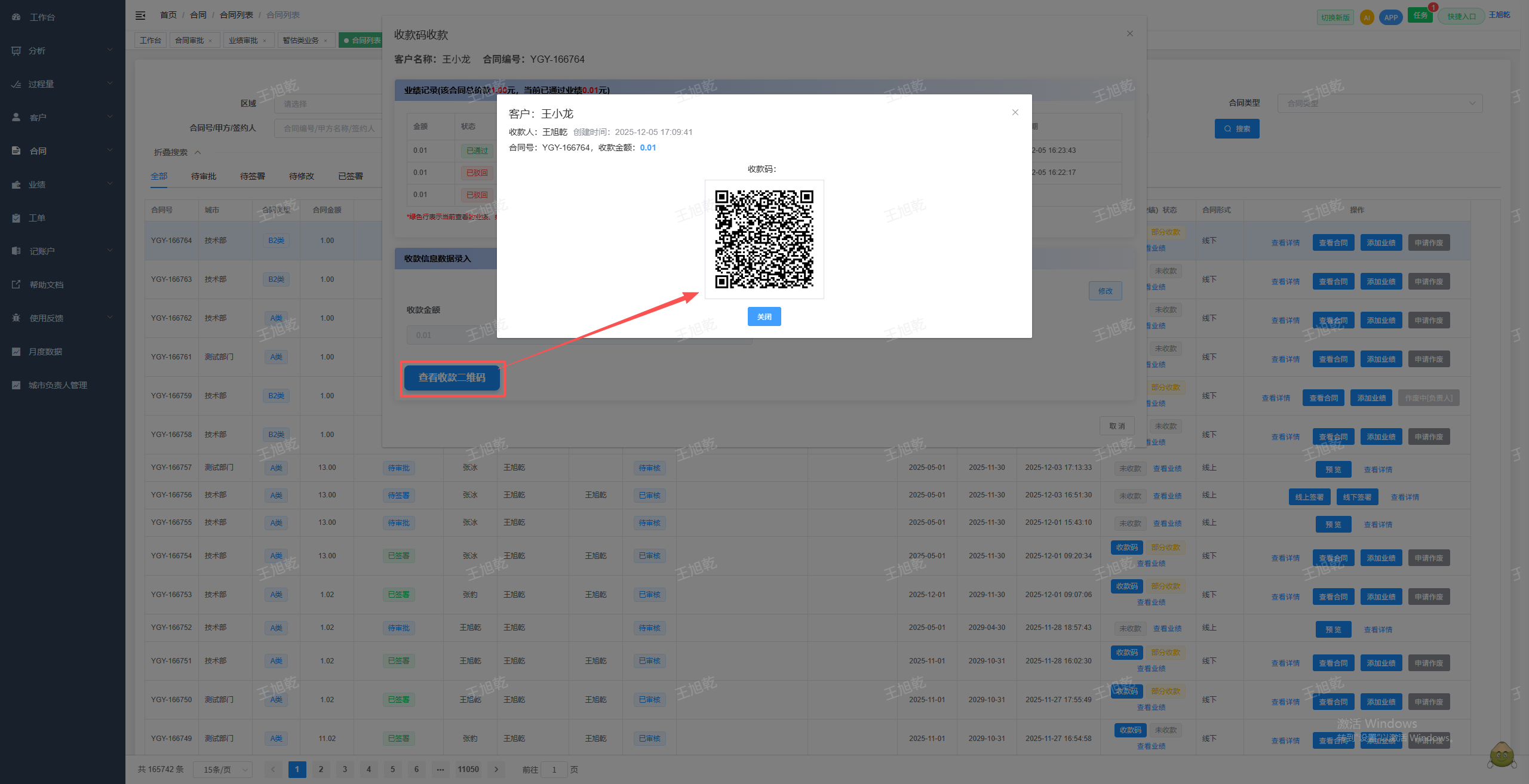Click 查看合同 button for YGY-166764 row
1529x784 pixels.
(x=1333, y=243)
